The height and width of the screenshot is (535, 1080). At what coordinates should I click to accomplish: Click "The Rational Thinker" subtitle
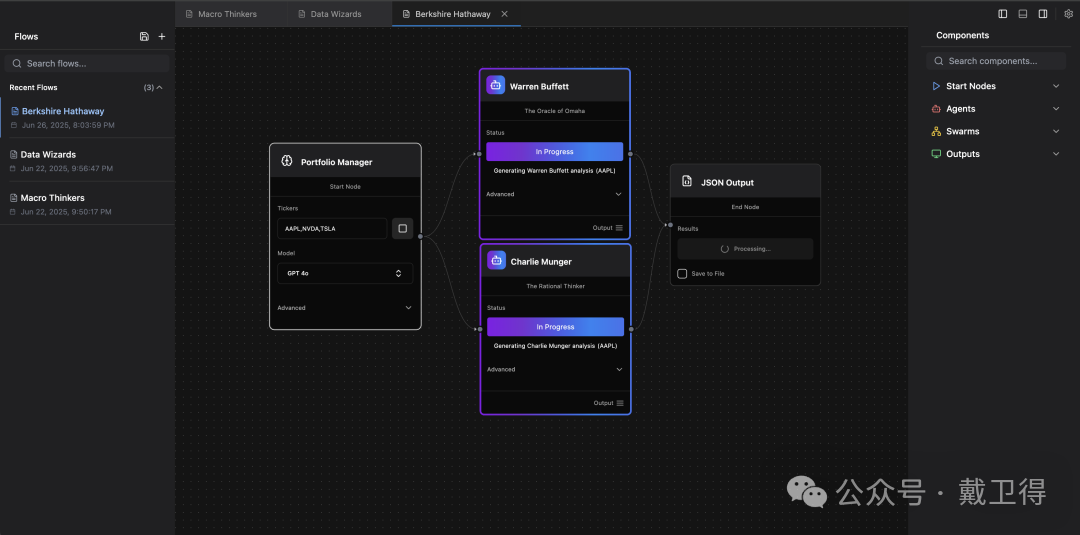coord(555,286)
